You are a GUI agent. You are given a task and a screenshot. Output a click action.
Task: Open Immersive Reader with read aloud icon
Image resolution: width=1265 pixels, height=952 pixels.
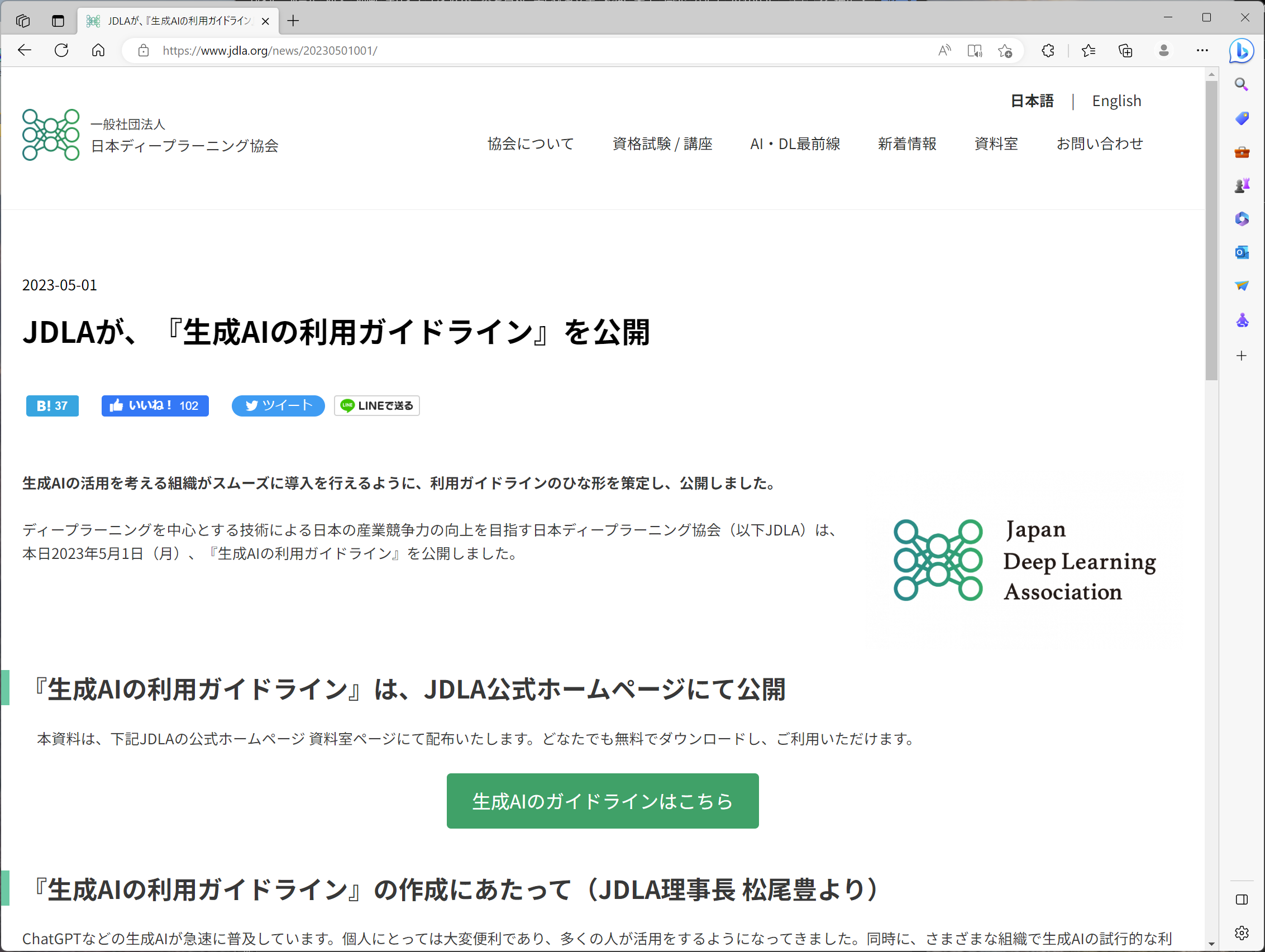pyautogui.click(x=975, y=50)
